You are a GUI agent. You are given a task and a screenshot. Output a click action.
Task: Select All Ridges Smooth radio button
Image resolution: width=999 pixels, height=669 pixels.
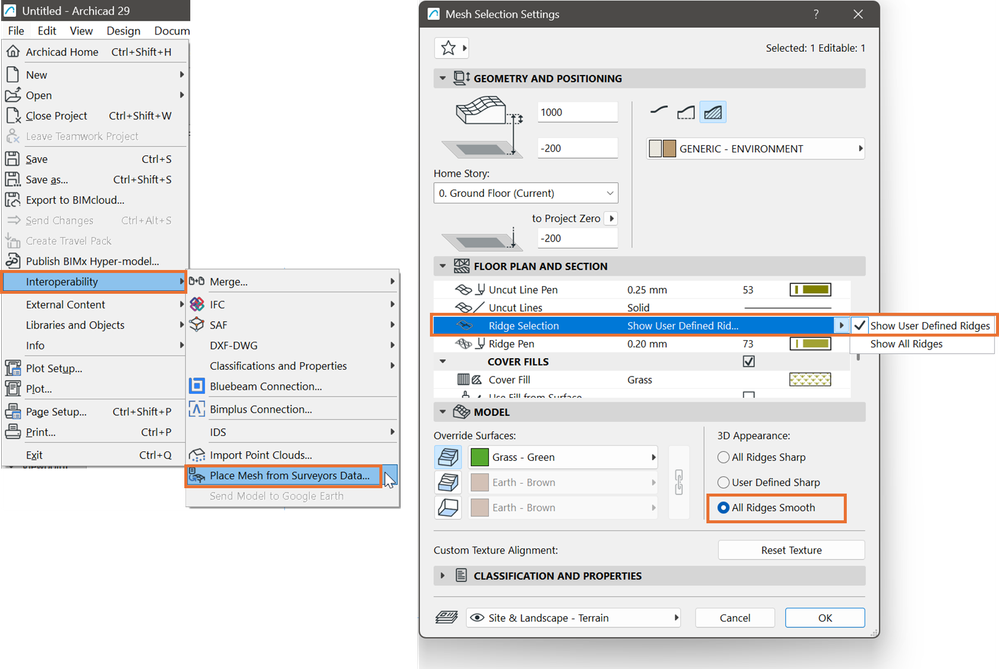point(723,508)
